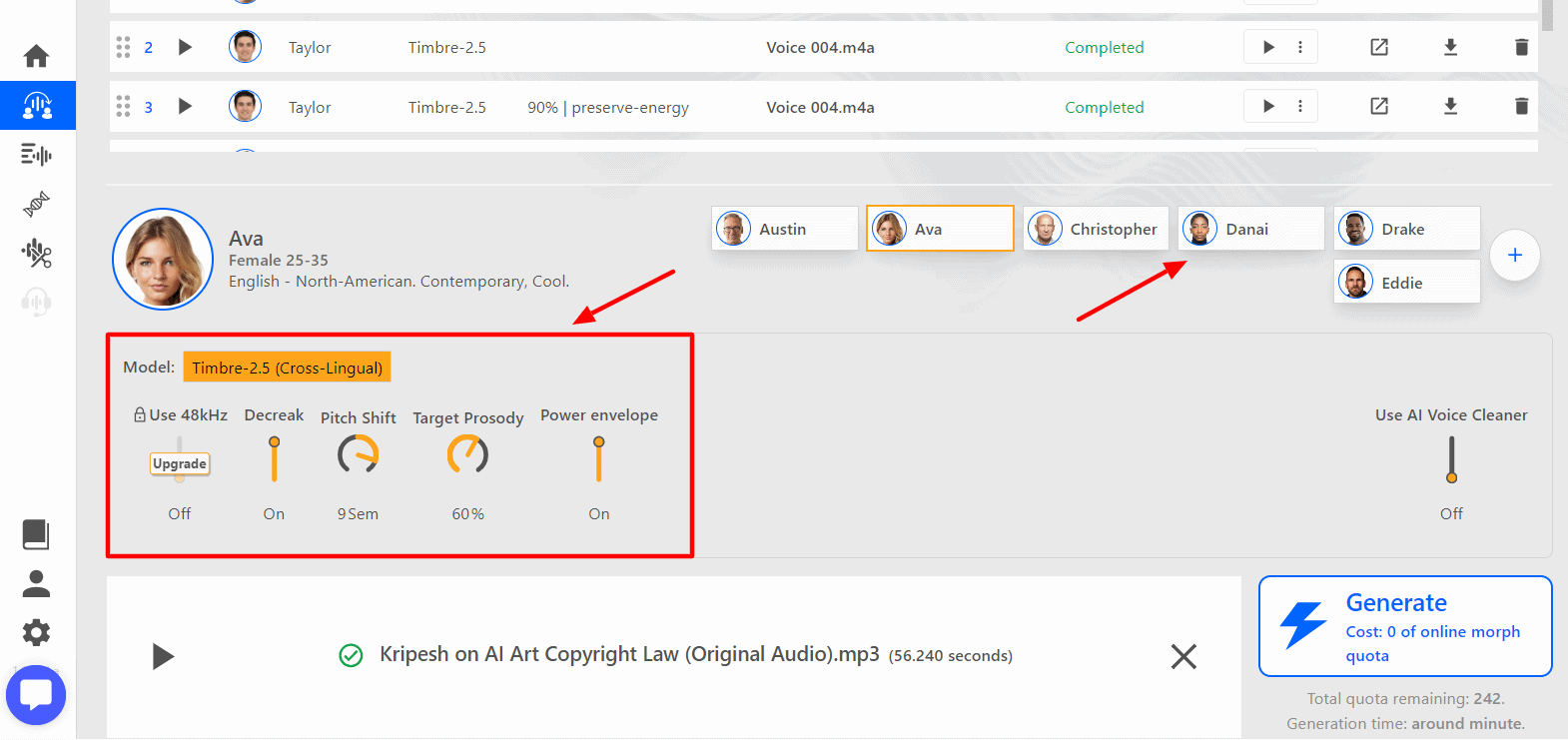Open more options menu for row 3 output
This screenshot has height=740, width=1568.
pyautogui.click(x=1299, y=106)
